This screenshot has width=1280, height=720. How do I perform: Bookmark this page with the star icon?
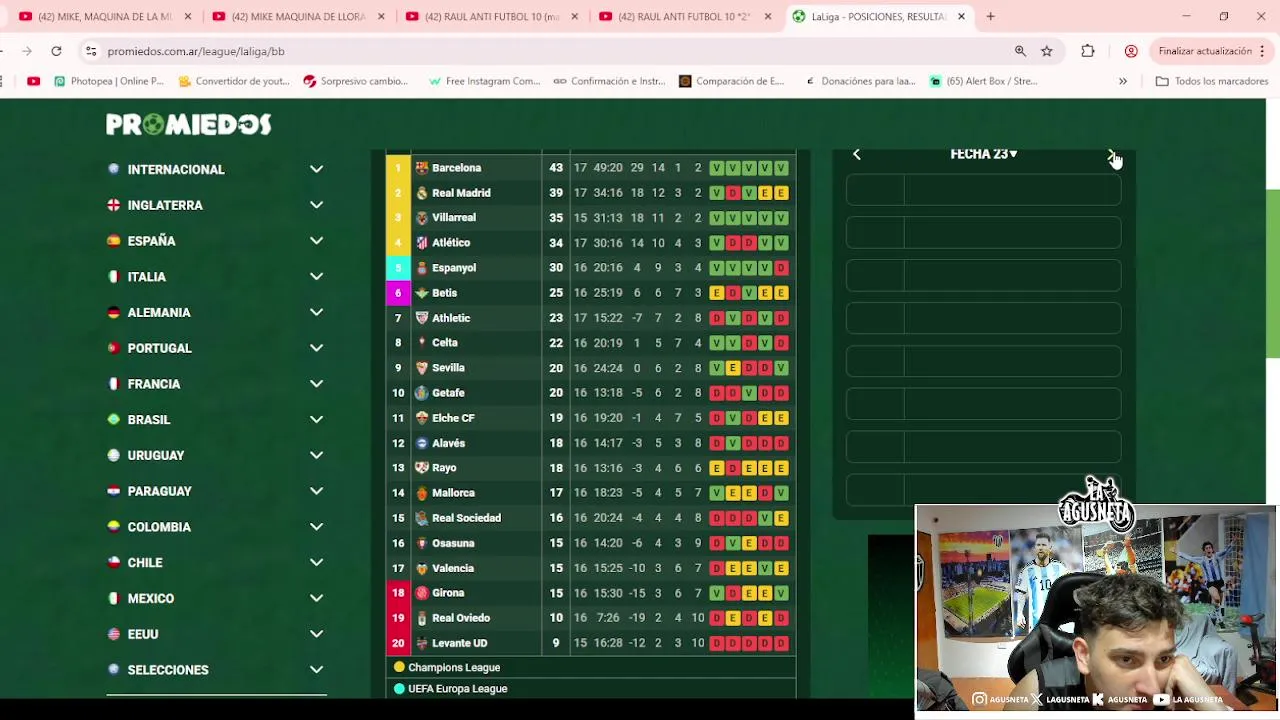point(1047,51)
